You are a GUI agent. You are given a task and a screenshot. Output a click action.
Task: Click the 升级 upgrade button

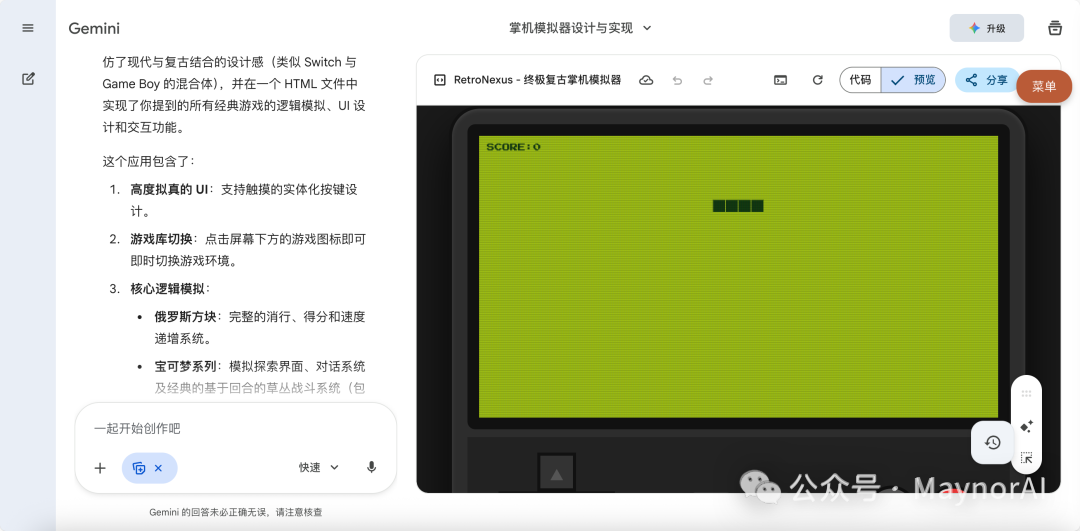click(x=986, y=28)
